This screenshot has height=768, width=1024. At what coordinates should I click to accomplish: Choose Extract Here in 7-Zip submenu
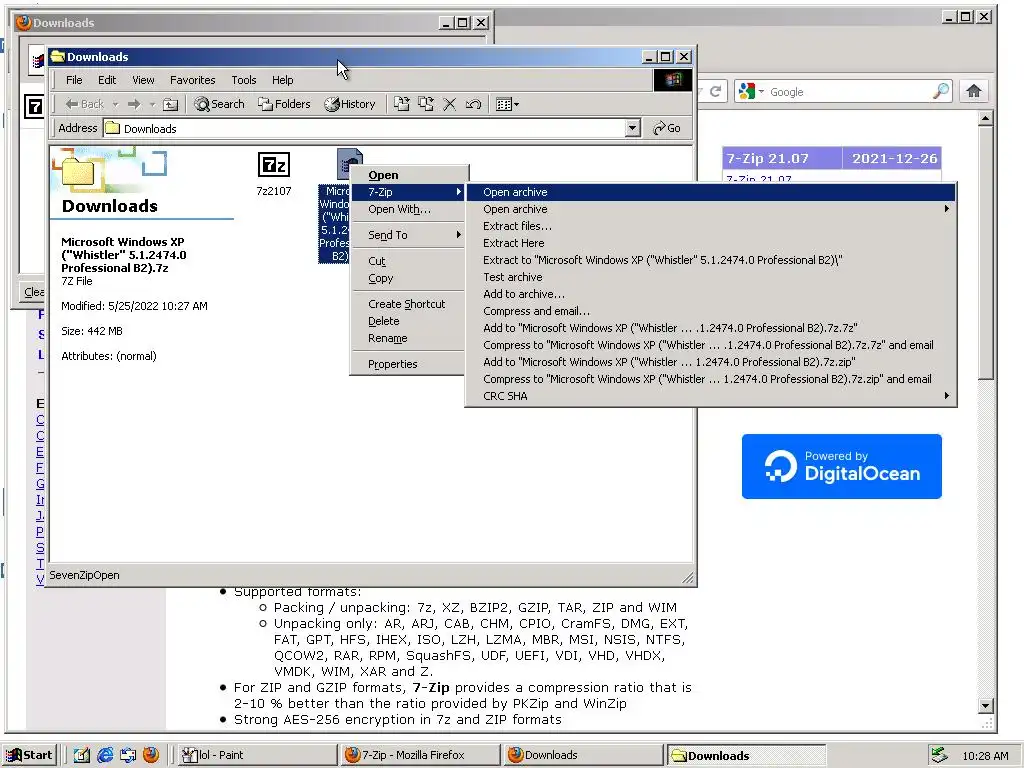point(711,243)
